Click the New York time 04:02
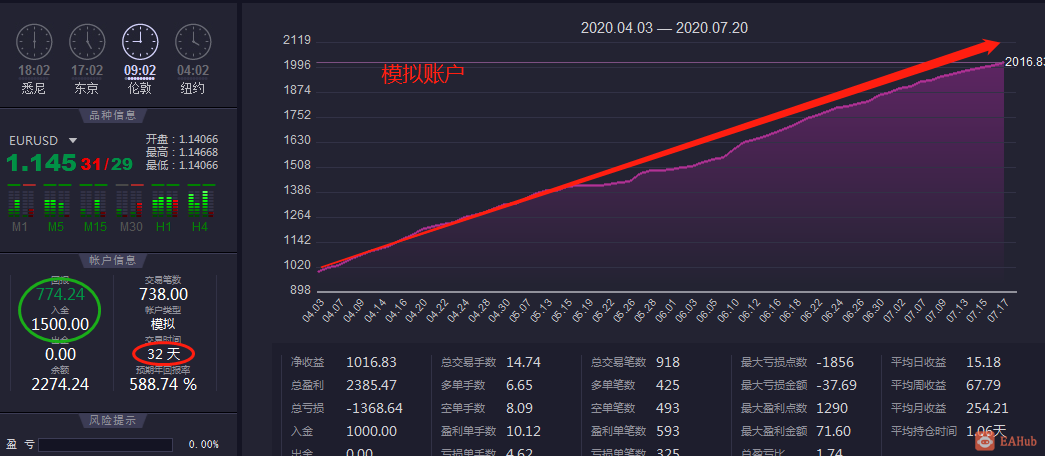The width and height of the screenshot is (1046, 456). (x=193, y=71)
